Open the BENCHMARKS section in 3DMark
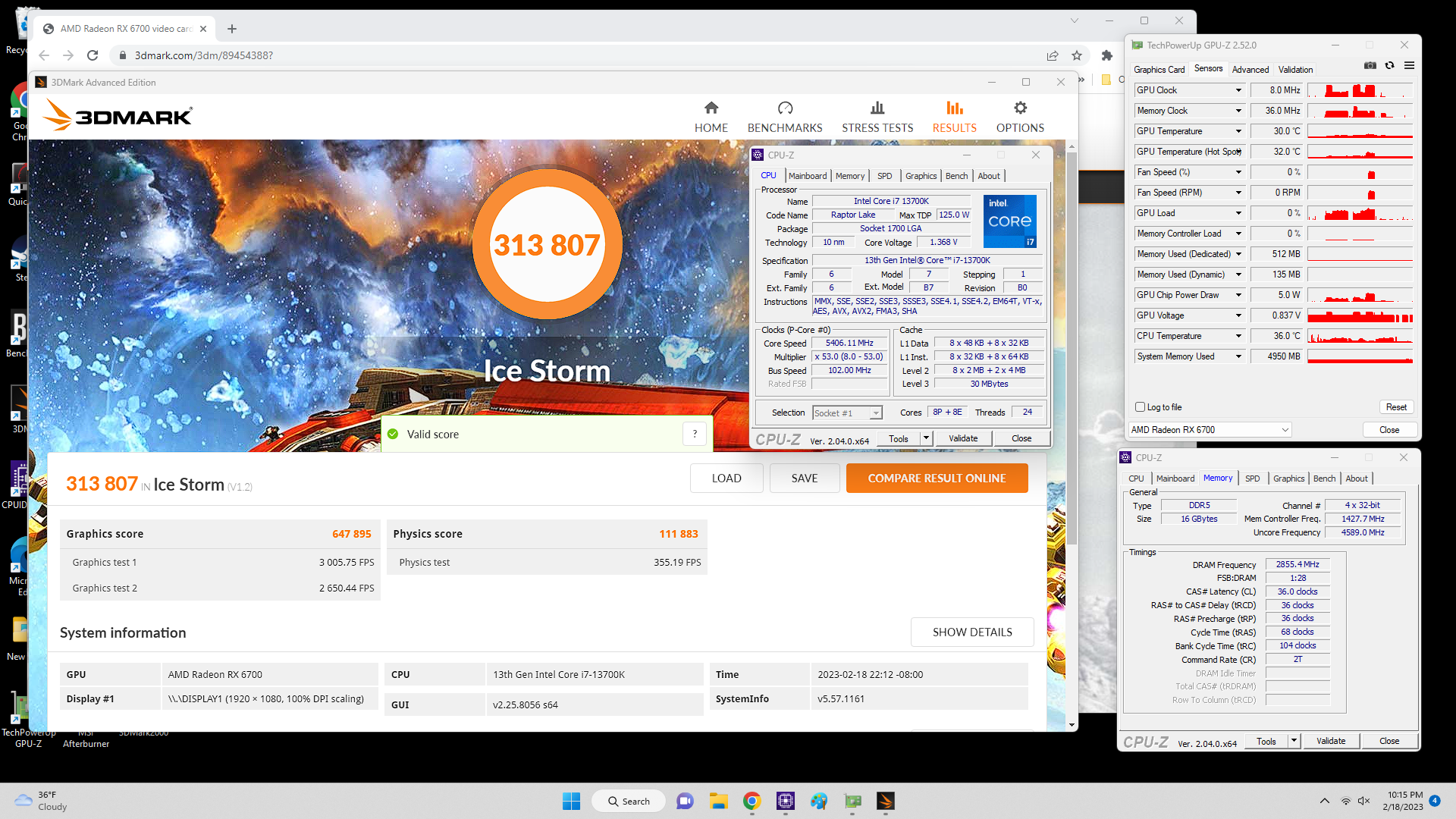 pyautogui.click(x=785, y=117)
